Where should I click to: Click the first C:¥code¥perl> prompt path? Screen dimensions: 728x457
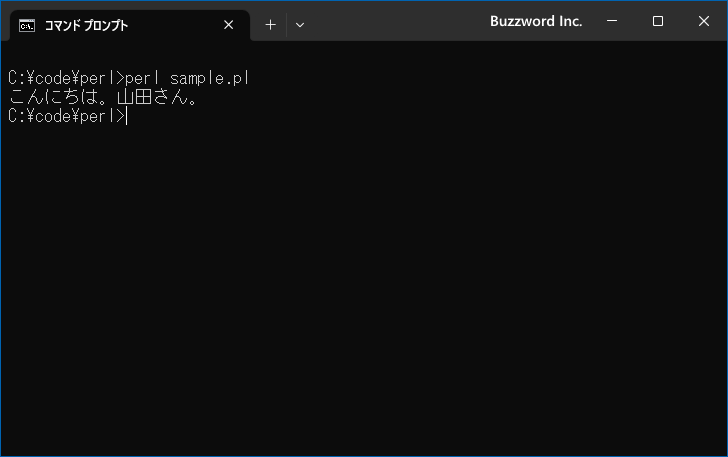[67, 78]
